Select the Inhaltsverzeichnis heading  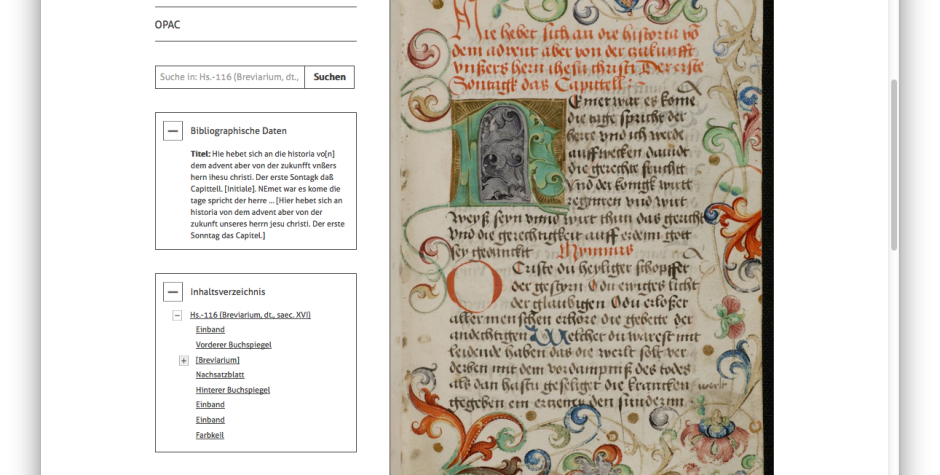pos(227,292)
